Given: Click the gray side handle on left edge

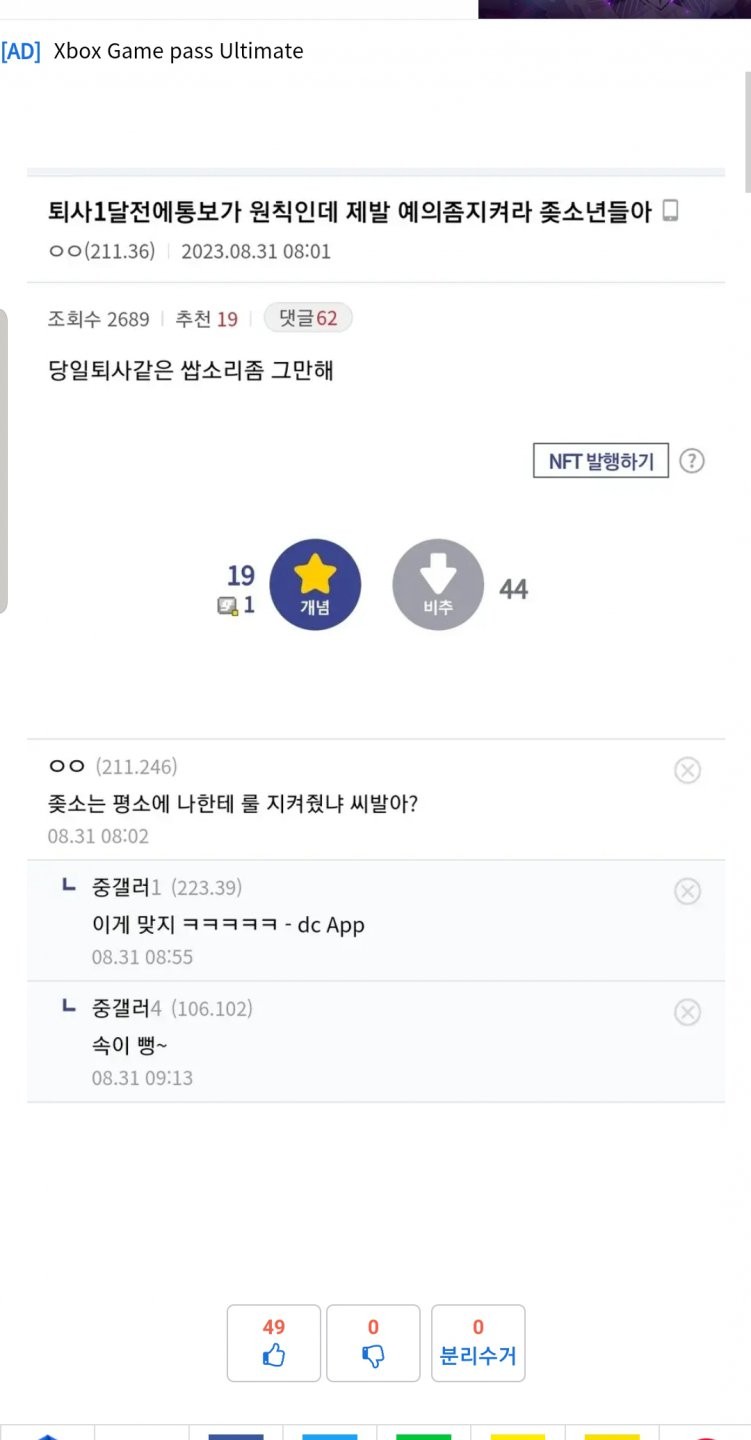Looking at the screenshot, I should click(x=3, y=460).
